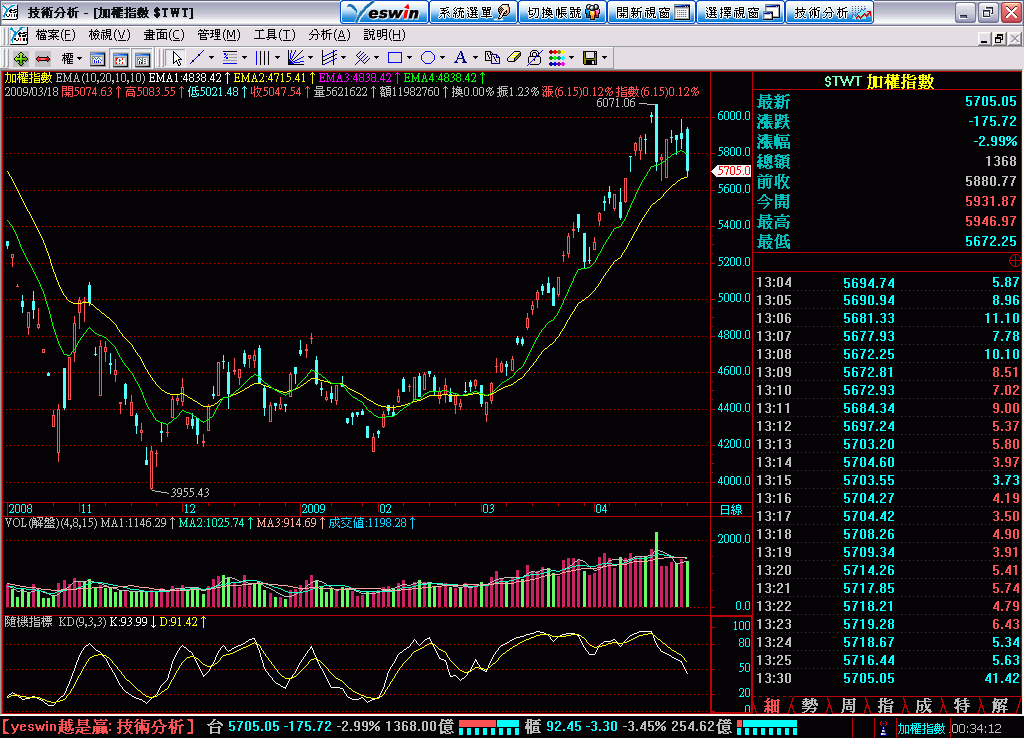Viewport: 1024px width, 738px height.
Task: Select the 13:30 tick row
Action: 888,679
